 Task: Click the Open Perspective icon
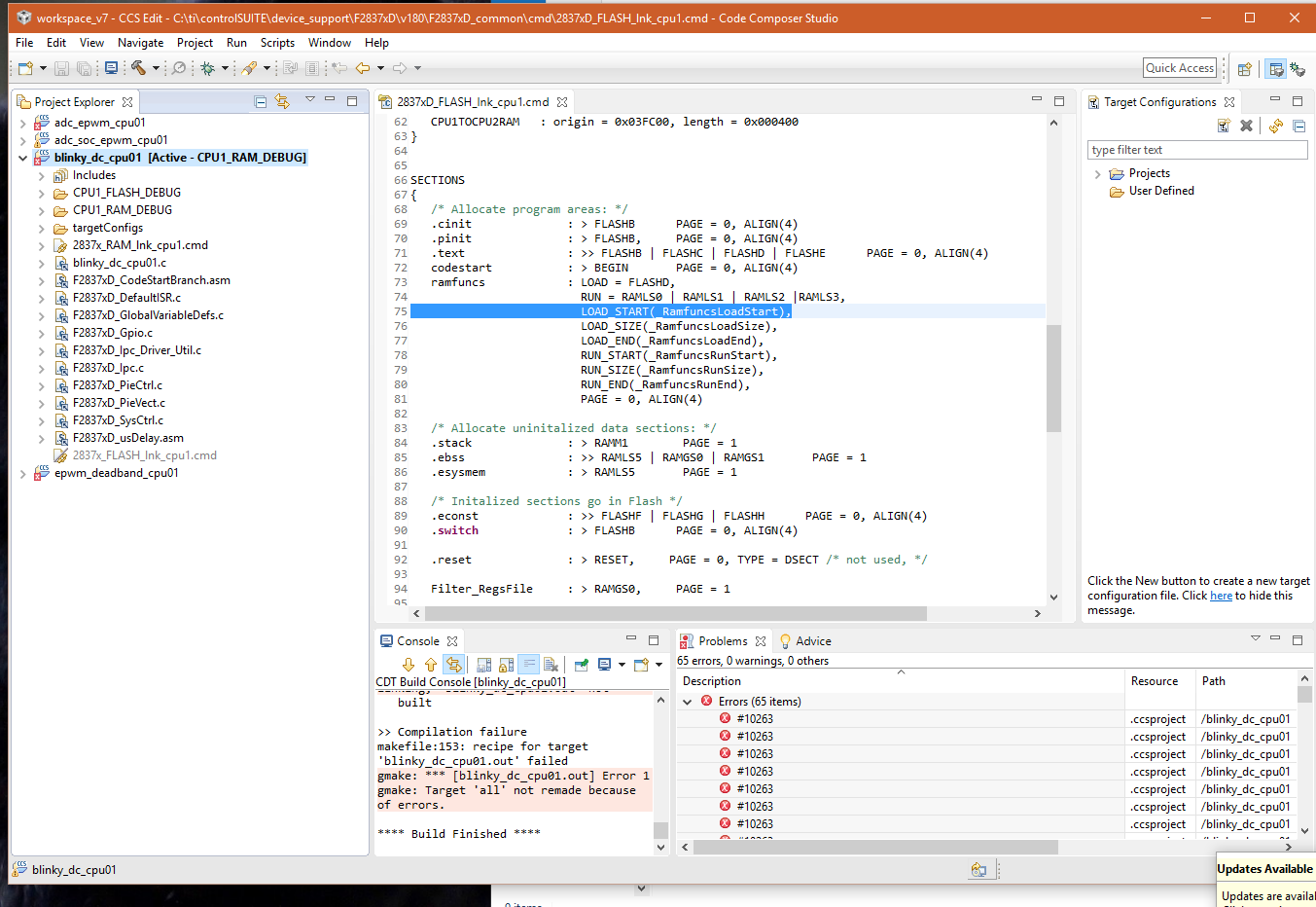pyautogui.click(x=1244, y=69)
